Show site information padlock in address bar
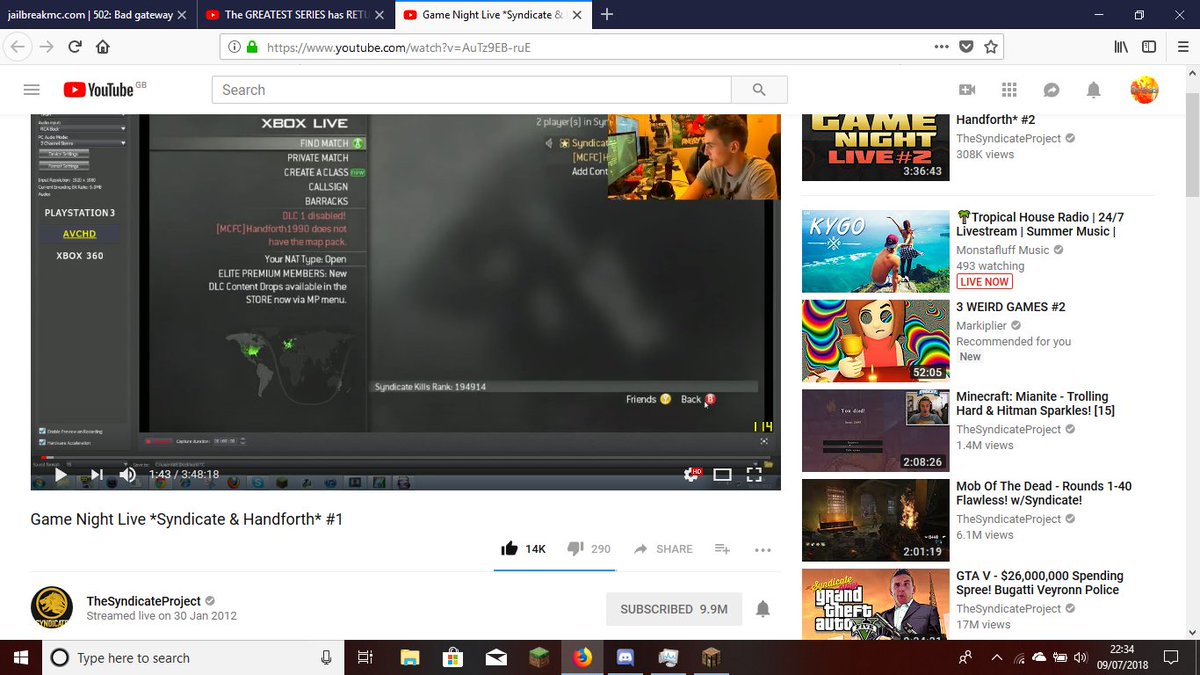The height and width of the screenshot is (675, 1200). [x=252, y=47]
